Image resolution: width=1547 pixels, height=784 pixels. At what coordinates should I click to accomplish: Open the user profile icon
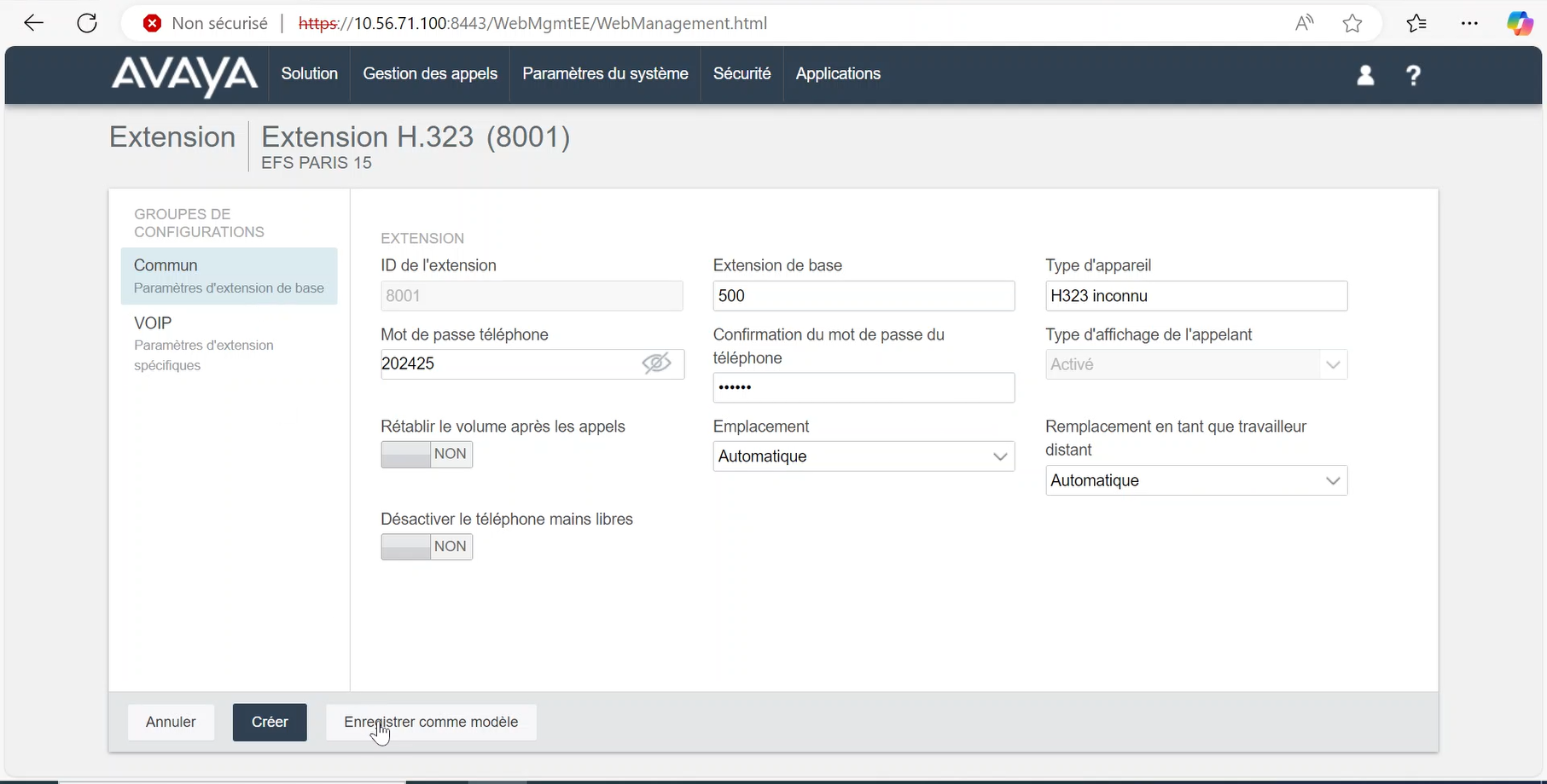point(1365,75)
